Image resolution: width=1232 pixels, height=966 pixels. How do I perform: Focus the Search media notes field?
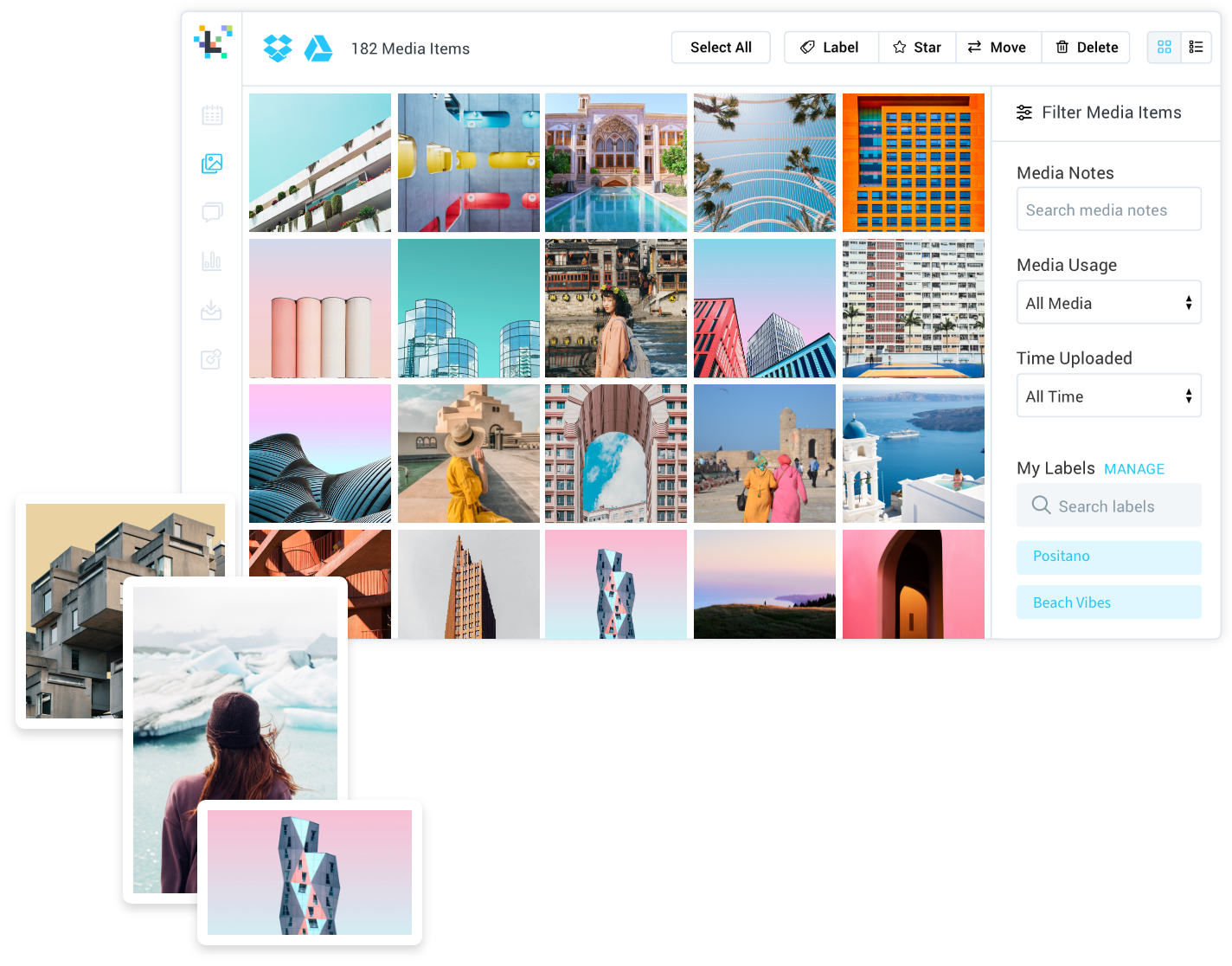(x=1109, y=209)
